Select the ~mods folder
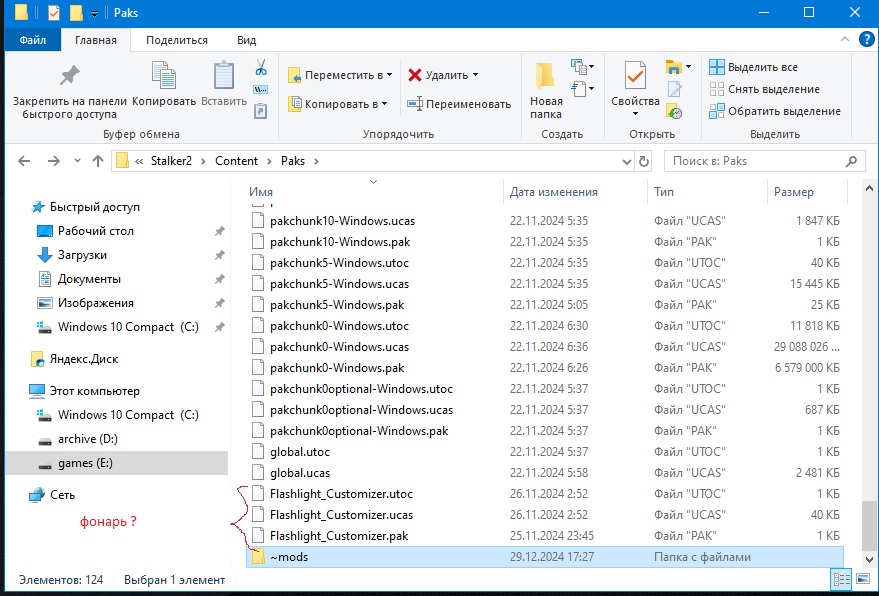879x596 pixels. point(544,557)
